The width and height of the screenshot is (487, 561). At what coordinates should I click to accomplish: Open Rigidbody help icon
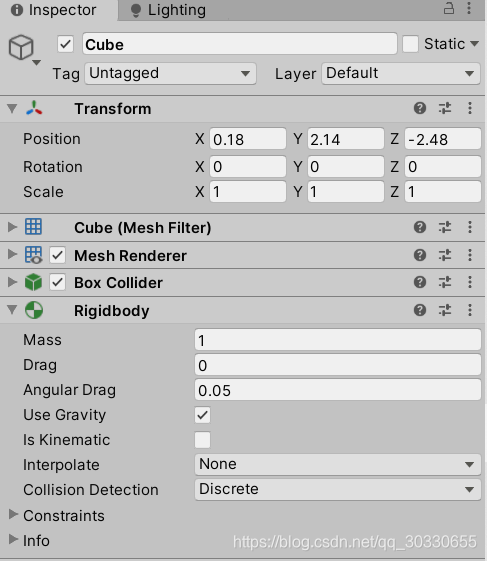tap(420, 310)
